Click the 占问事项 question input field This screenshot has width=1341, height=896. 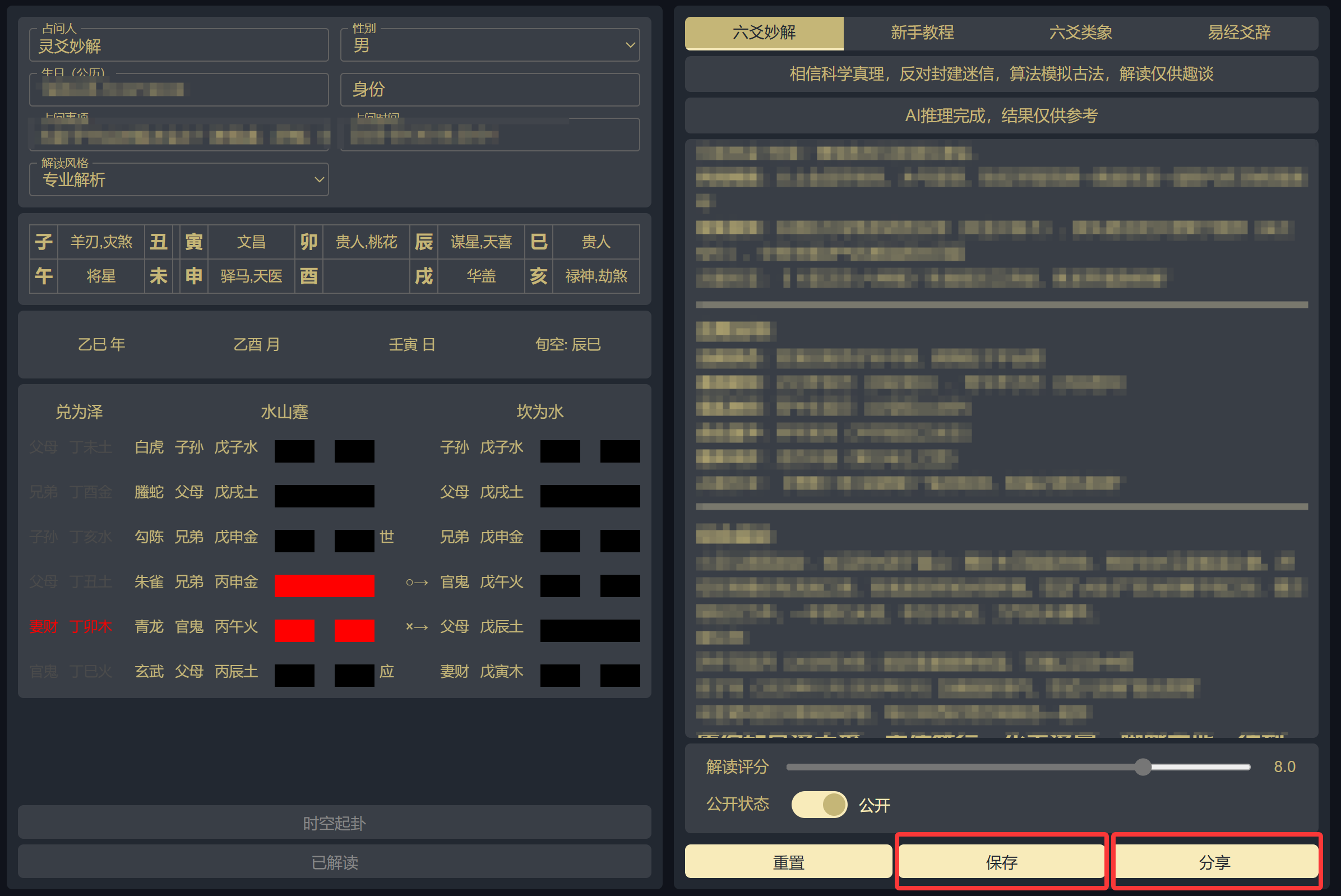178,135
